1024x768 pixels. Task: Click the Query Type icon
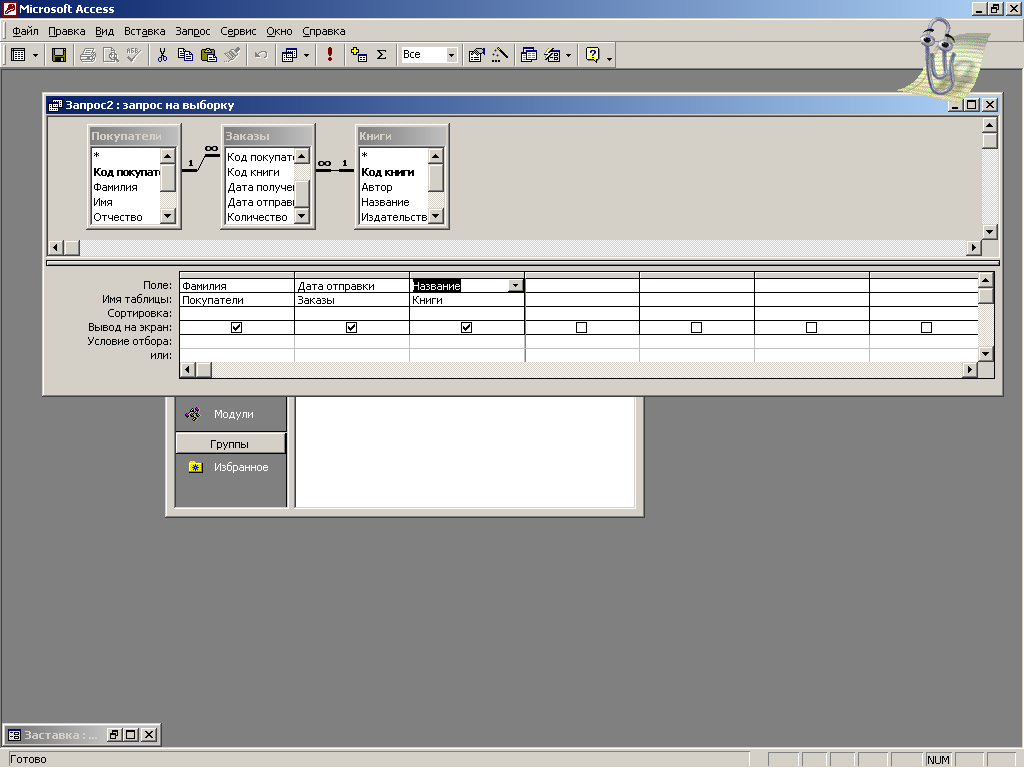[289, 56]
